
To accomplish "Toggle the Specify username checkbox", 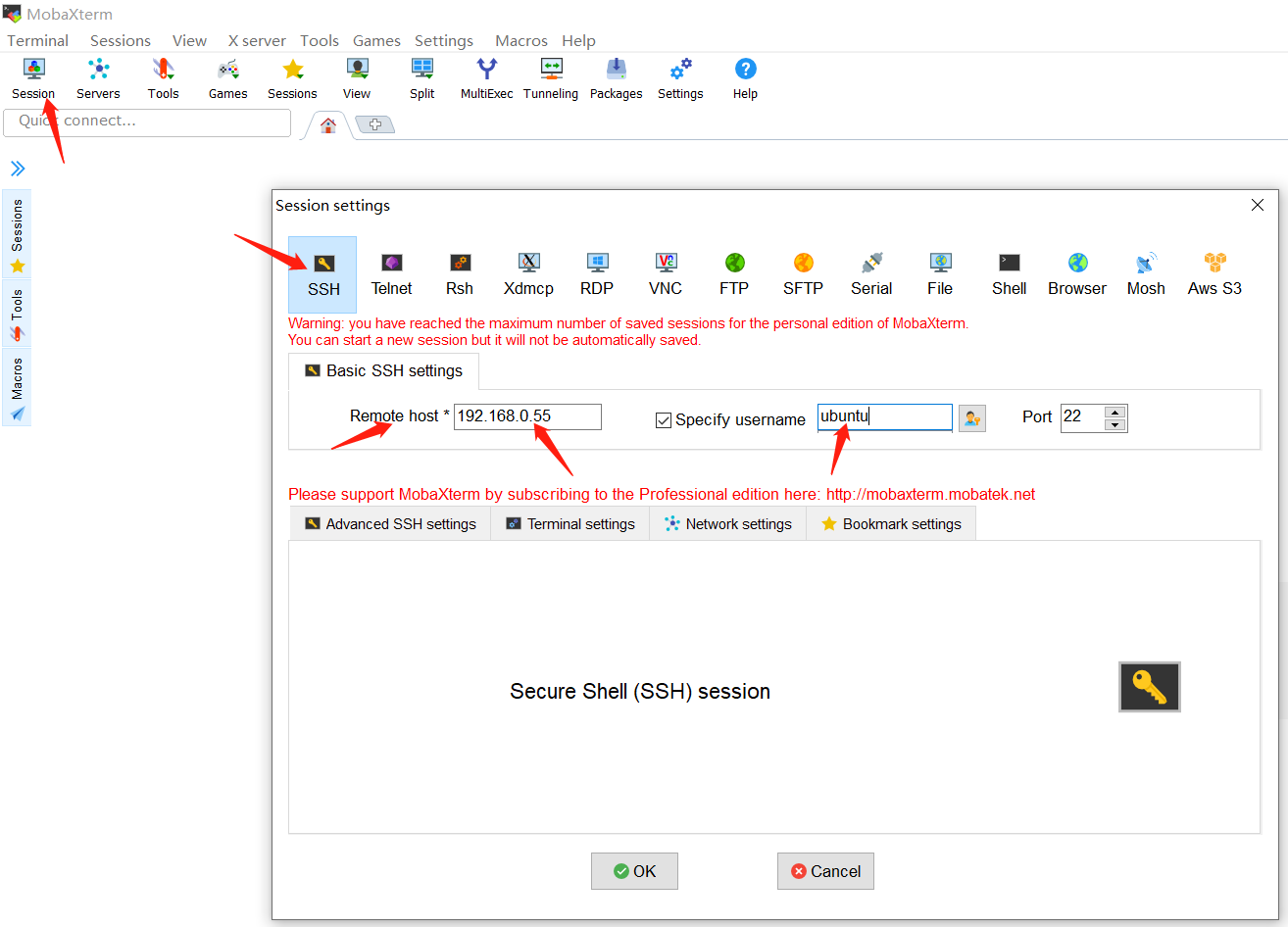I will point(664,420).
